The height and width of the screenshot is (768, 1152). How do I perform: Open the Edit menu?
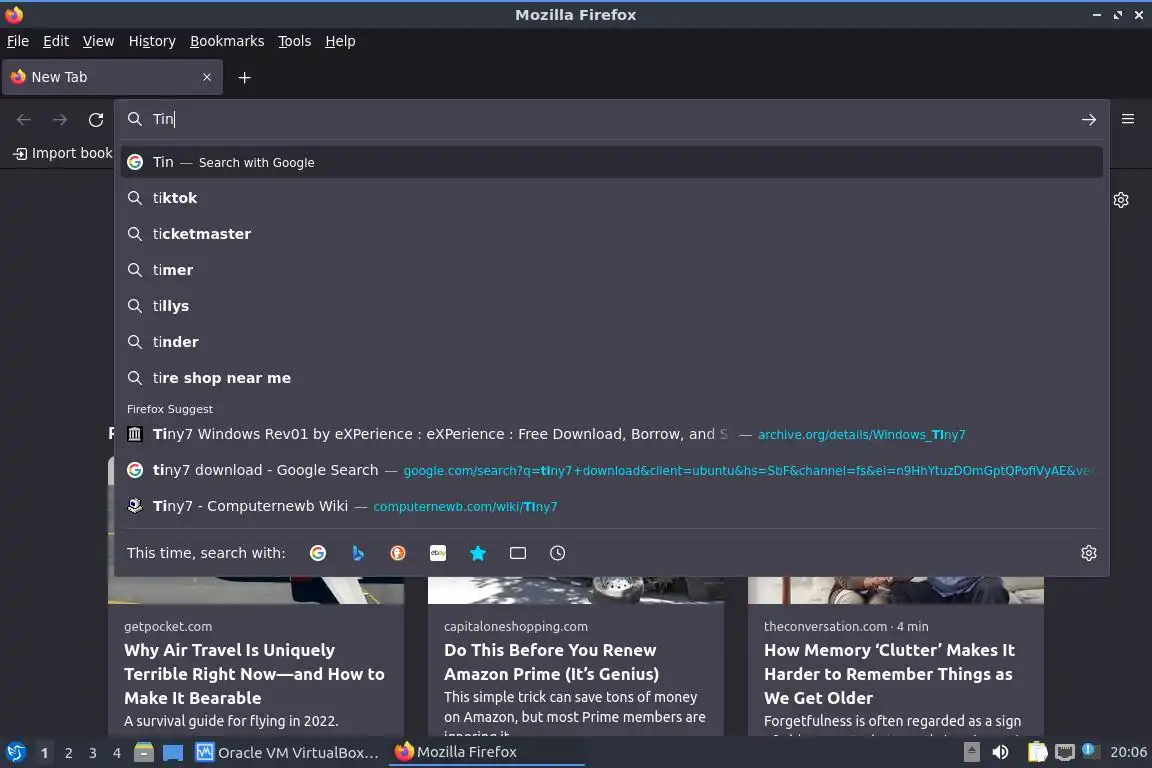pos(56,41)
